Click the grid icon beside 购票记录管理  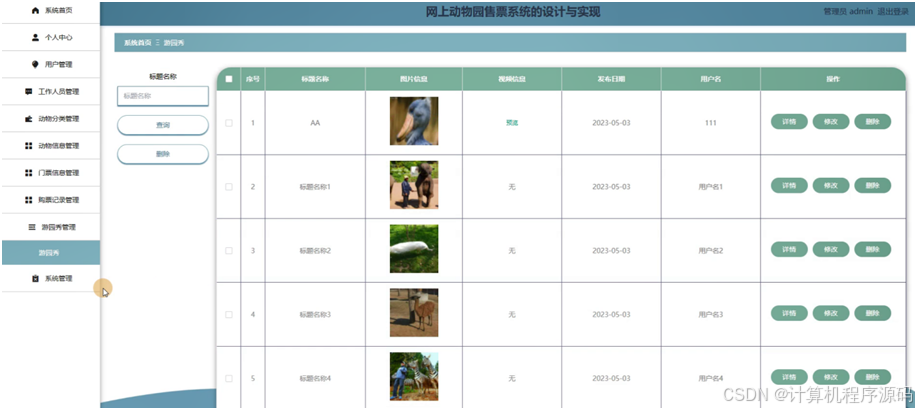pos(29,200)
